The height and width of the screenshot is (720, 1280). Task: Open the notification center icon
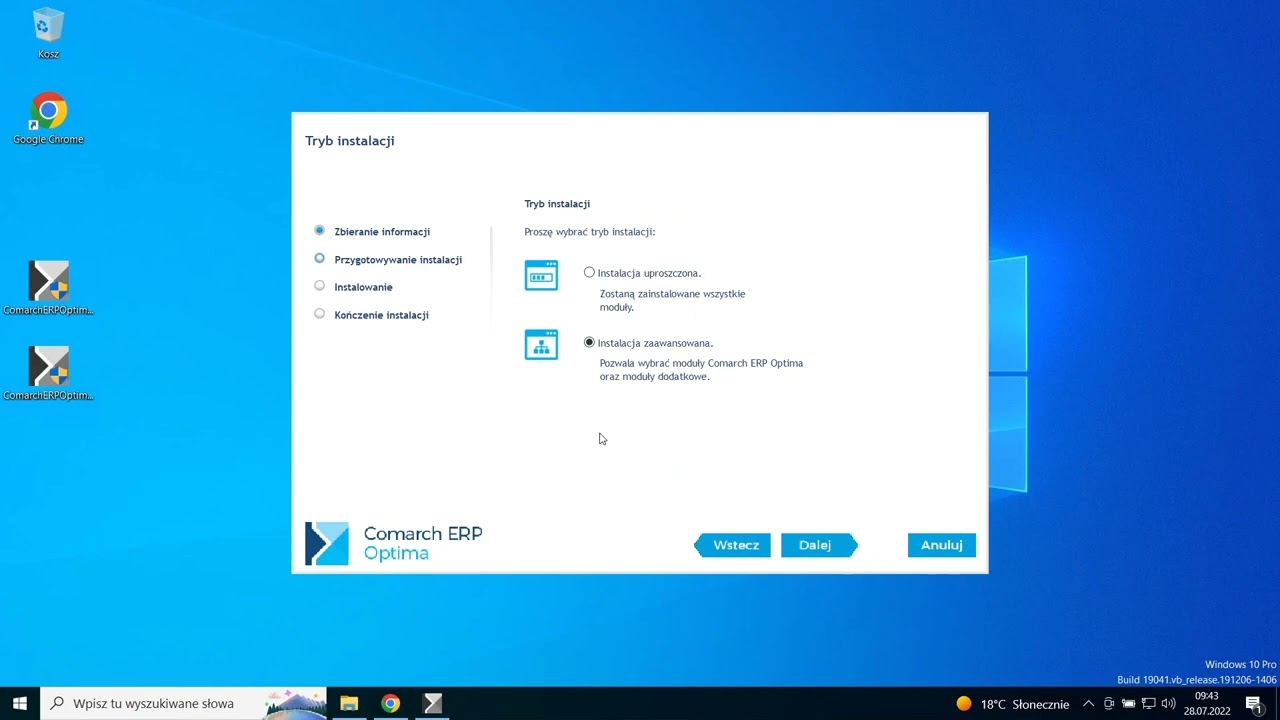click(x=1254, y=704)
